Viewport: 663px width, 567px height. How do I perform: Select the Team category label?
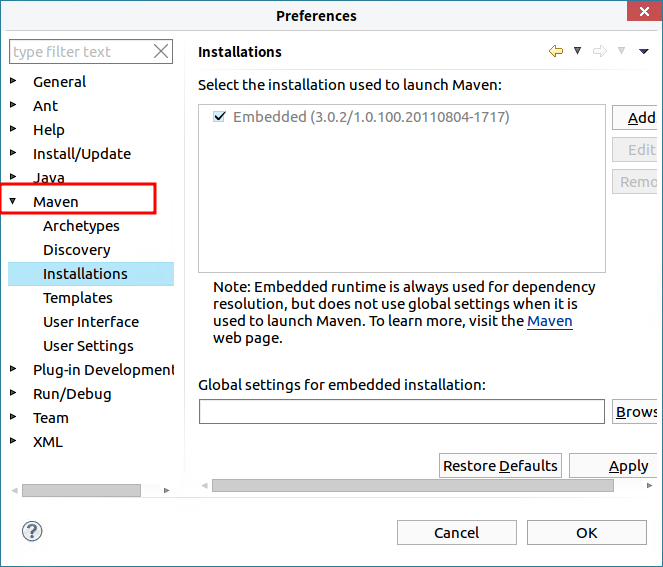pos(51,418)
